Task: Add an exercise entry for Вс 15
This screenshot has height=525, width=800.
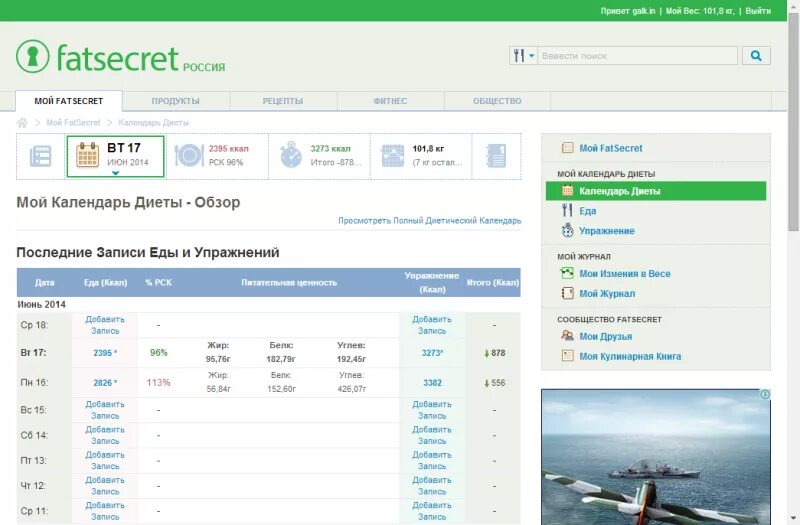Action: coord(432,410)
